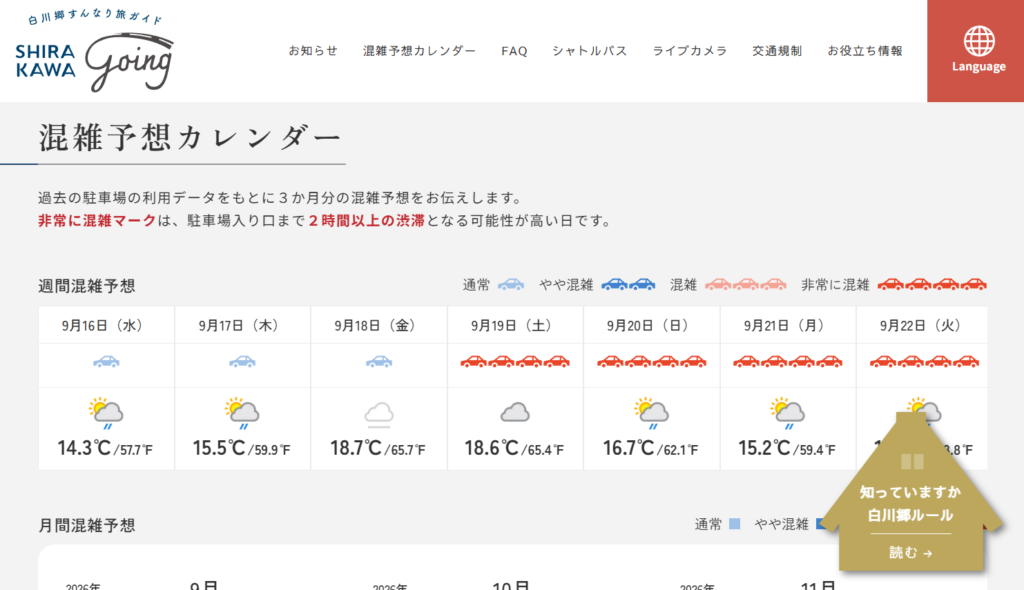Click the 16.7℃ temperature value

628,448
